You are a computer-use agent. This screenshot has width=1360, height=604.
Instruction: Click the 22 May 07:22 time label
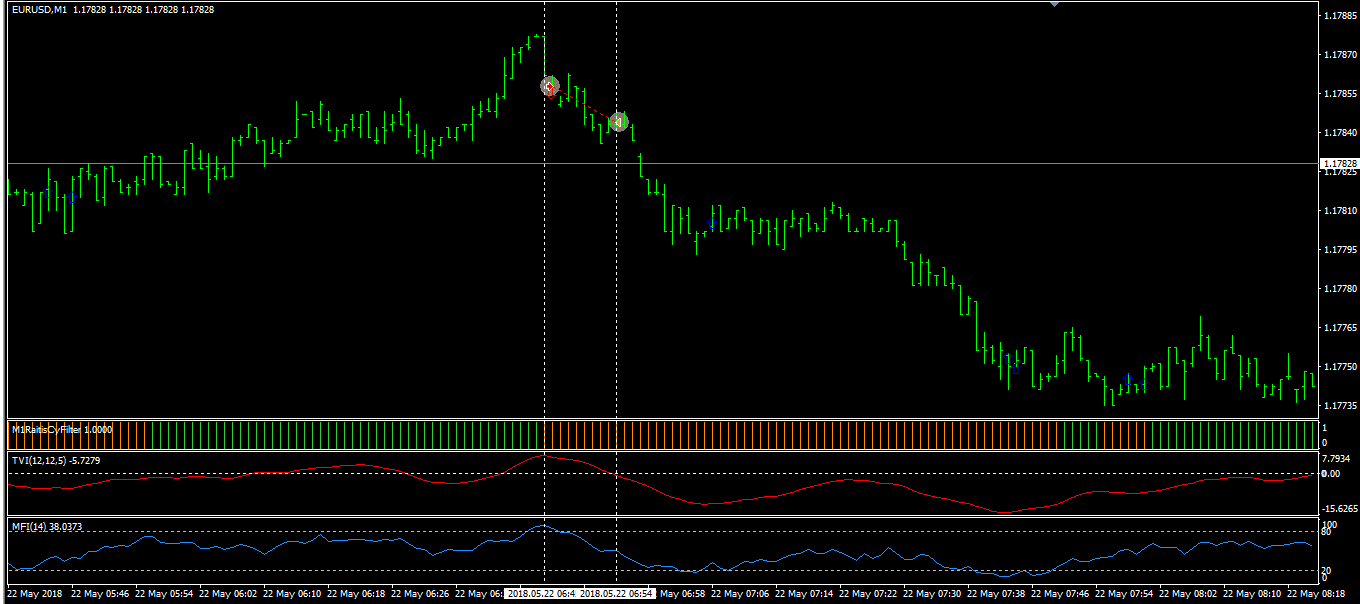coord(867,594)
